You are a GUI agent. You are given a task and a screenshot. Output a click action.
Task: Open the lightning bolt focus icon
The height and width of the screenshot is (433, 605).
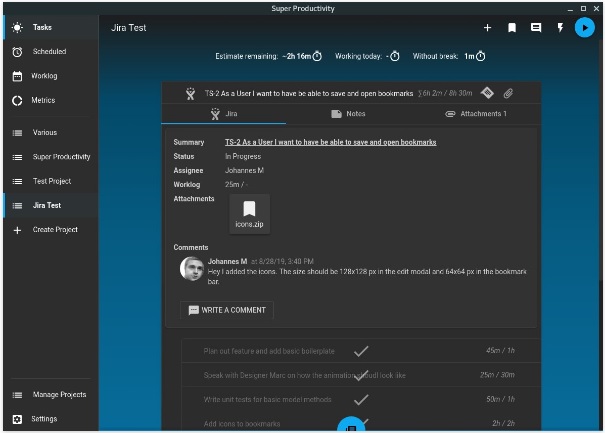click(560, 27)
